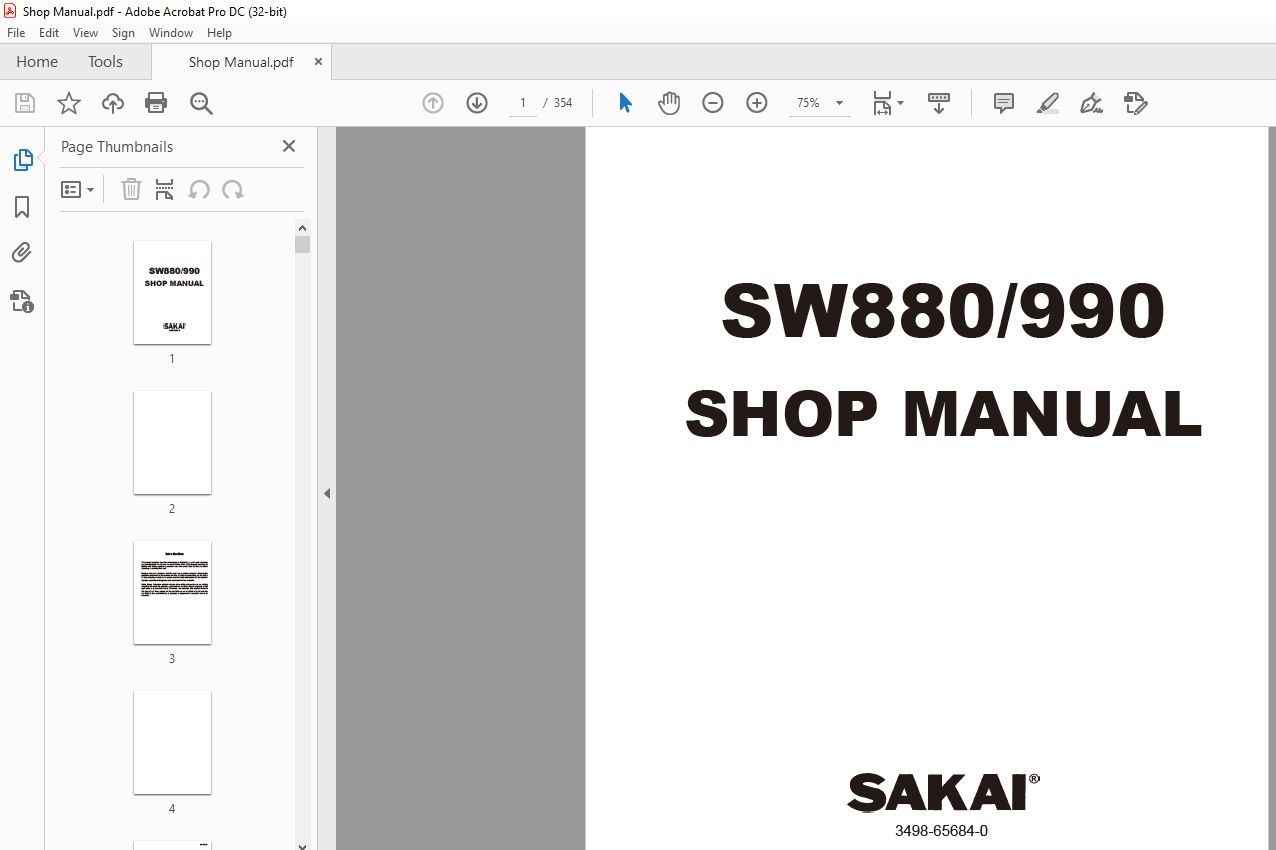
Task: Open Attachments paperclip panel
Action: 22,253
